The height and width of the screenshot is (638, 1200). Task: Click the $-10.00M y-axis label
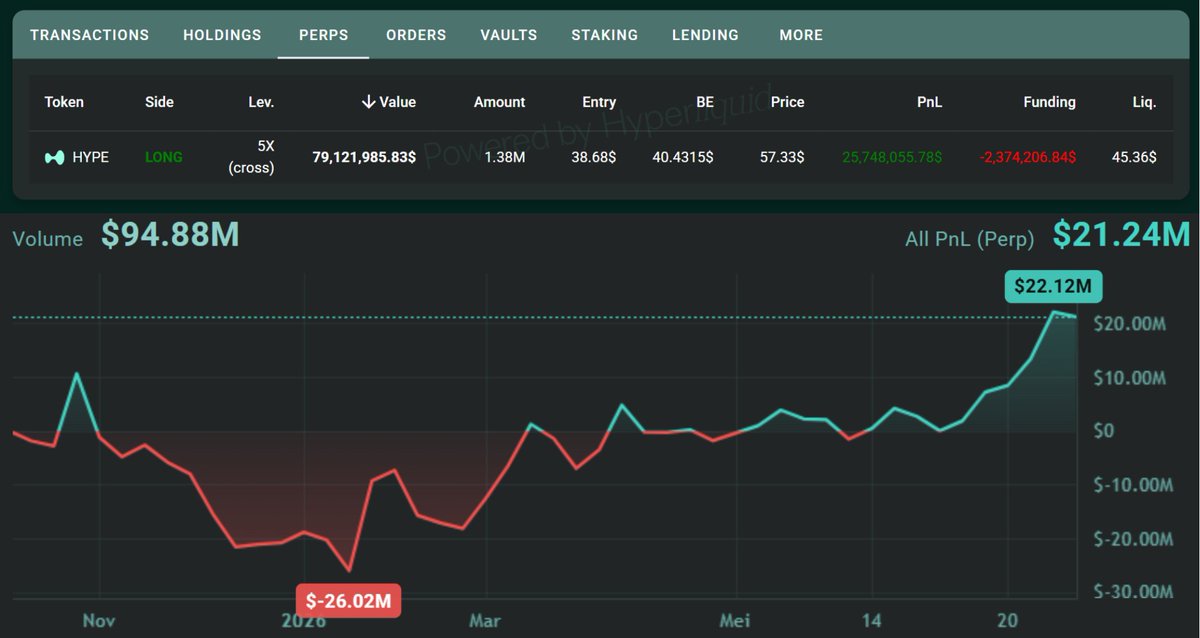pyautogui.click(x=1133, y=485)
